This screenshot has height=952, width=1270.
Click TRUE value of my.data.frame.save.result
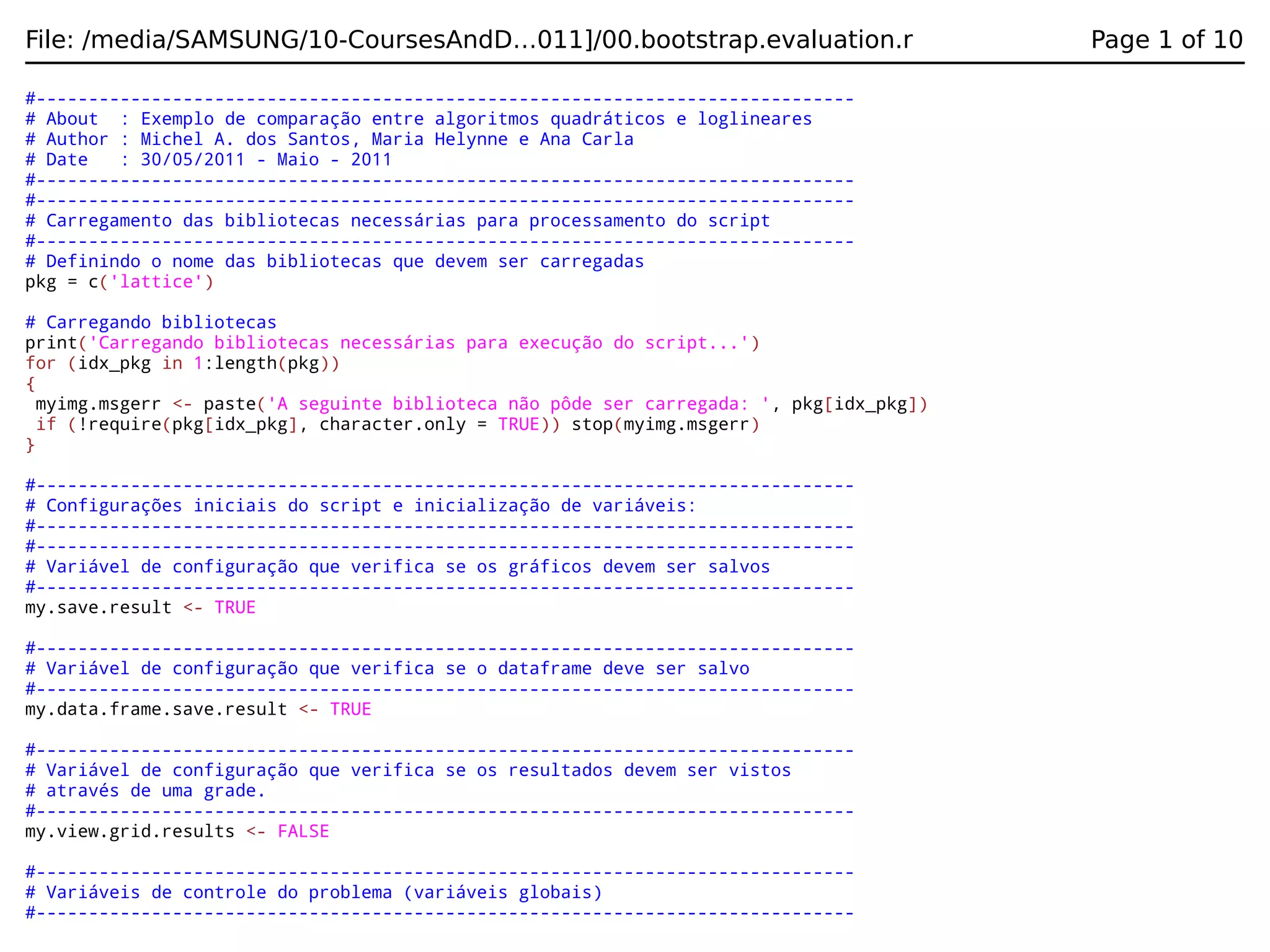(350, 709)
